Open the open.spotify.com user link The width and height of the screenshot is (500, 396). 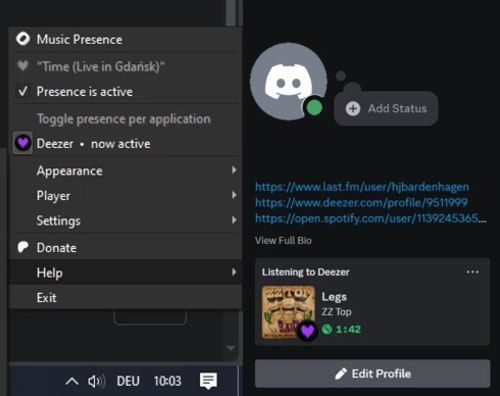coord(371,218)
